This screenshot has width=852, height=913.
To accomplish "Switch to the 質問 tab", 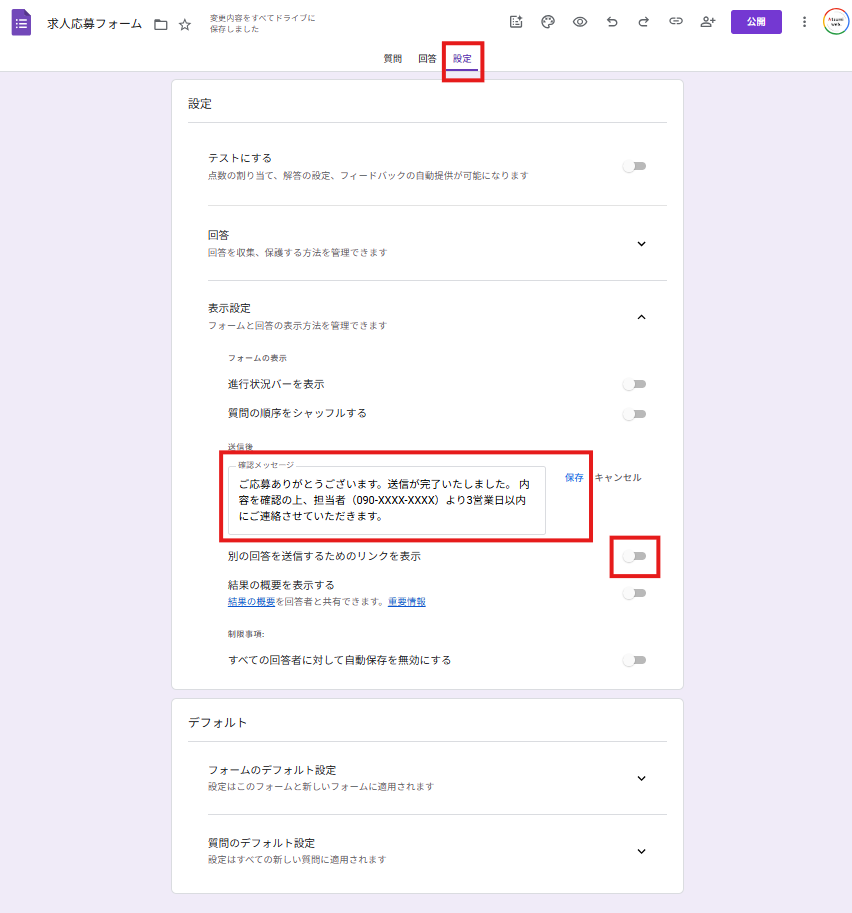I will [392, 58].
